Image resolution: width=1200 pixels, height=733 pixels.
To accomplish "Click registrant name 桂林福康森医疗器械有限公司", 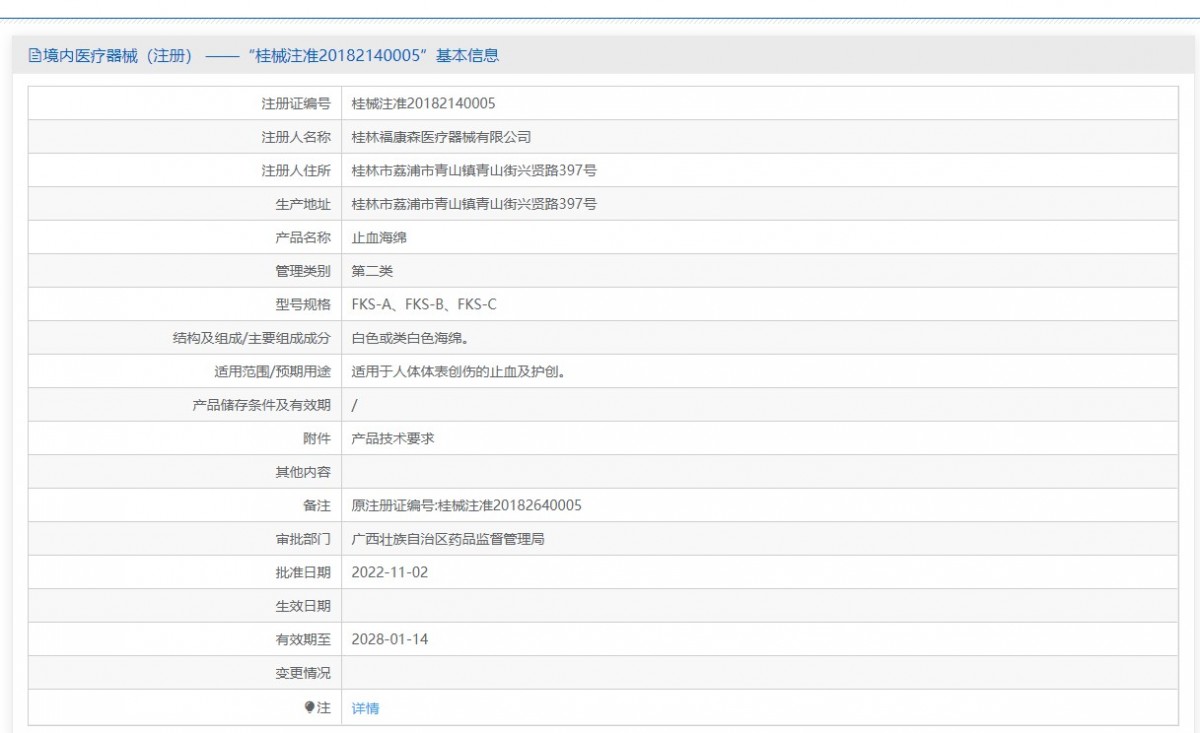I will tap(441, 137).
